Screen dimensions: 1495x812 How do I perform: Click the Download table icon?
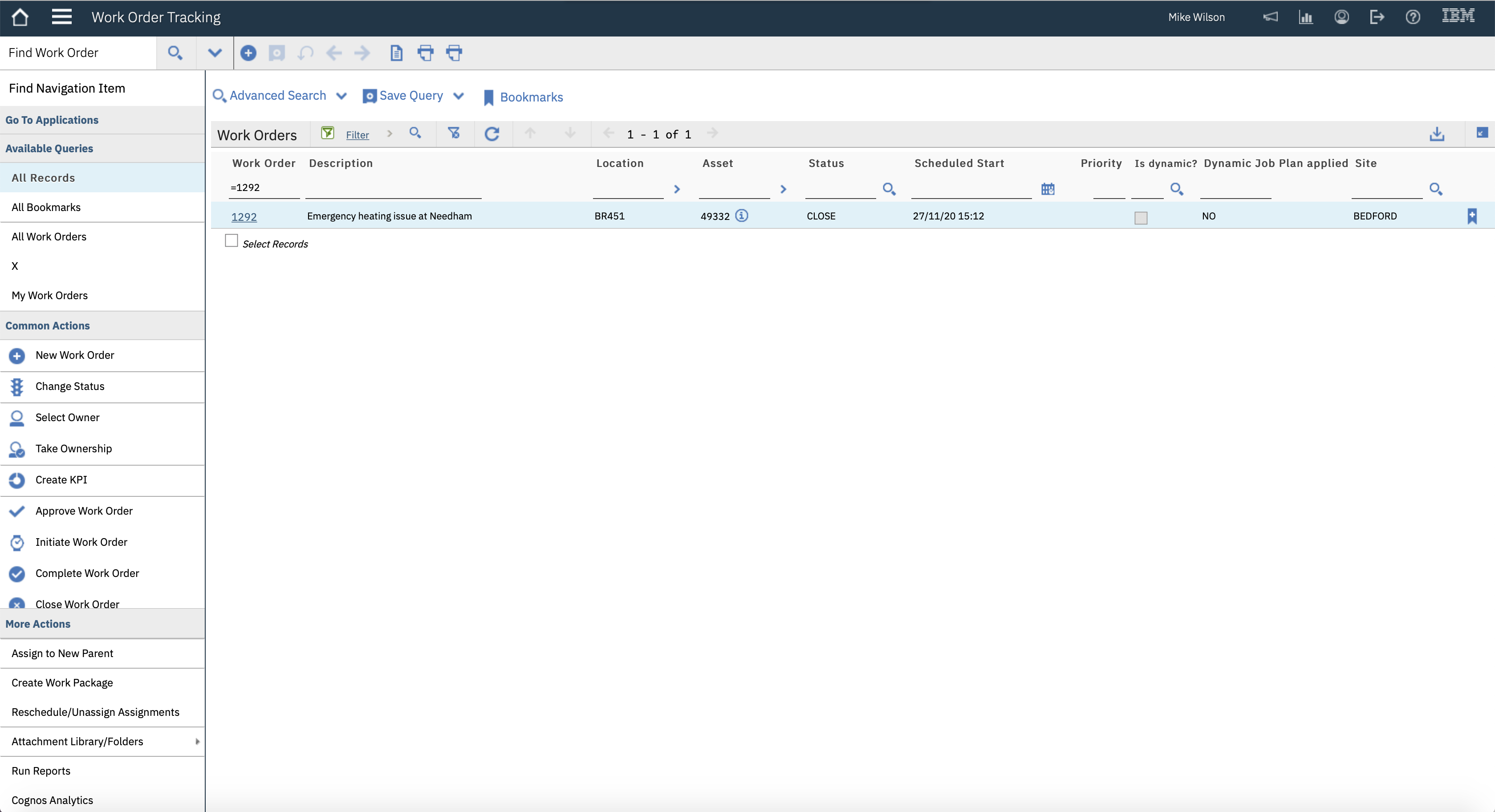(1437, 134)
